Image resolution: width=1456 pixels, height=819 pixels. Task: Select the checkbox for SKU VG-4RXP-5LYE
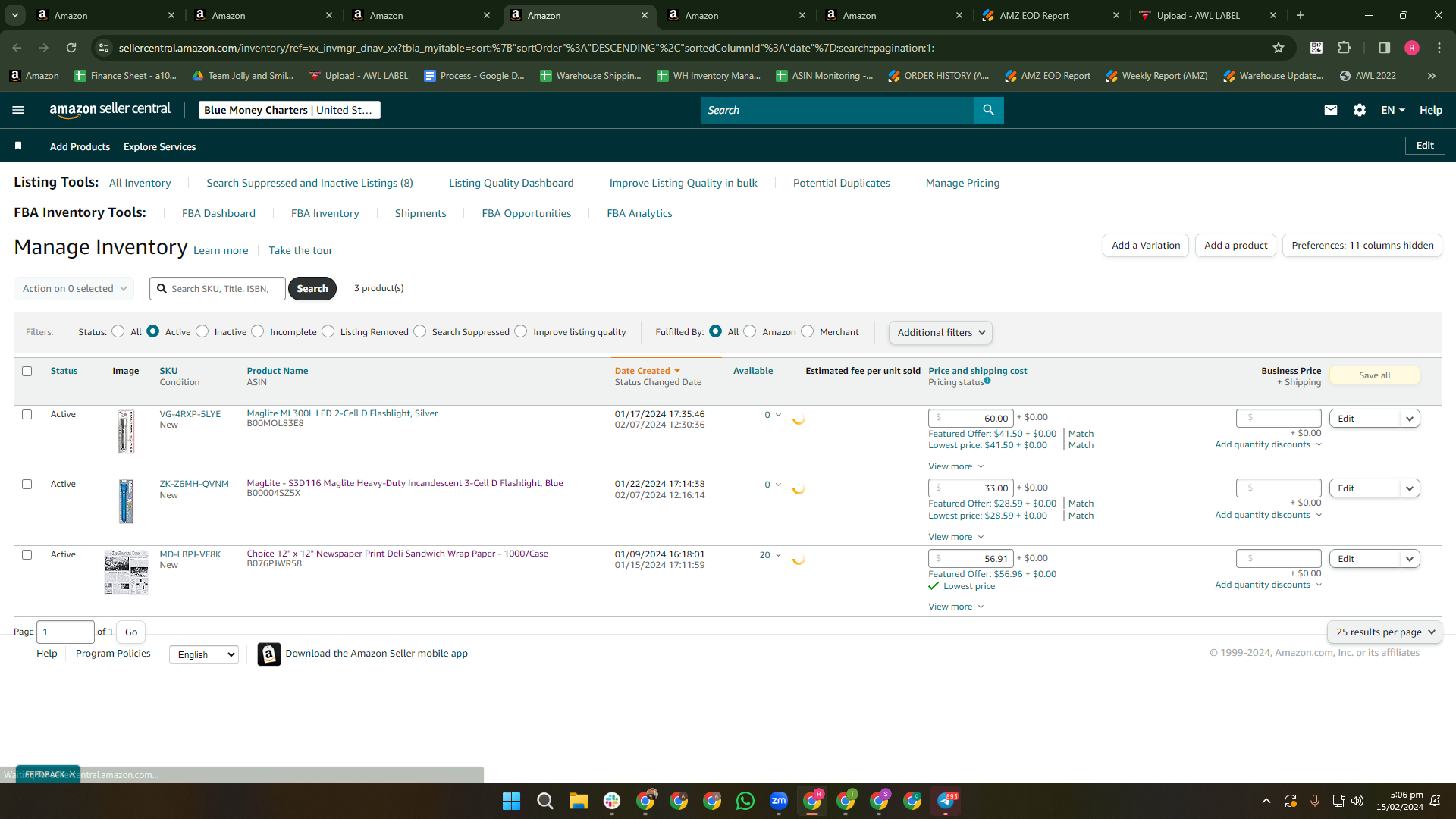point(27,414)
